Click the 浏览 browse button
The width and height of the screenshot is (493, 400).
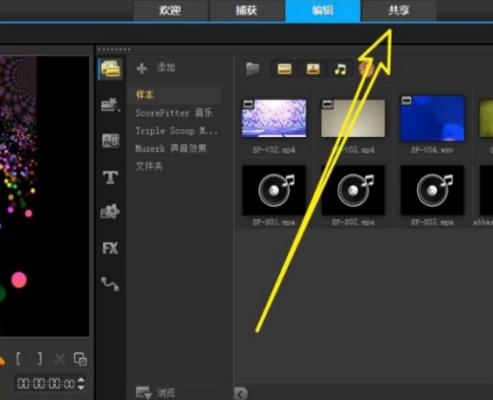156,393
